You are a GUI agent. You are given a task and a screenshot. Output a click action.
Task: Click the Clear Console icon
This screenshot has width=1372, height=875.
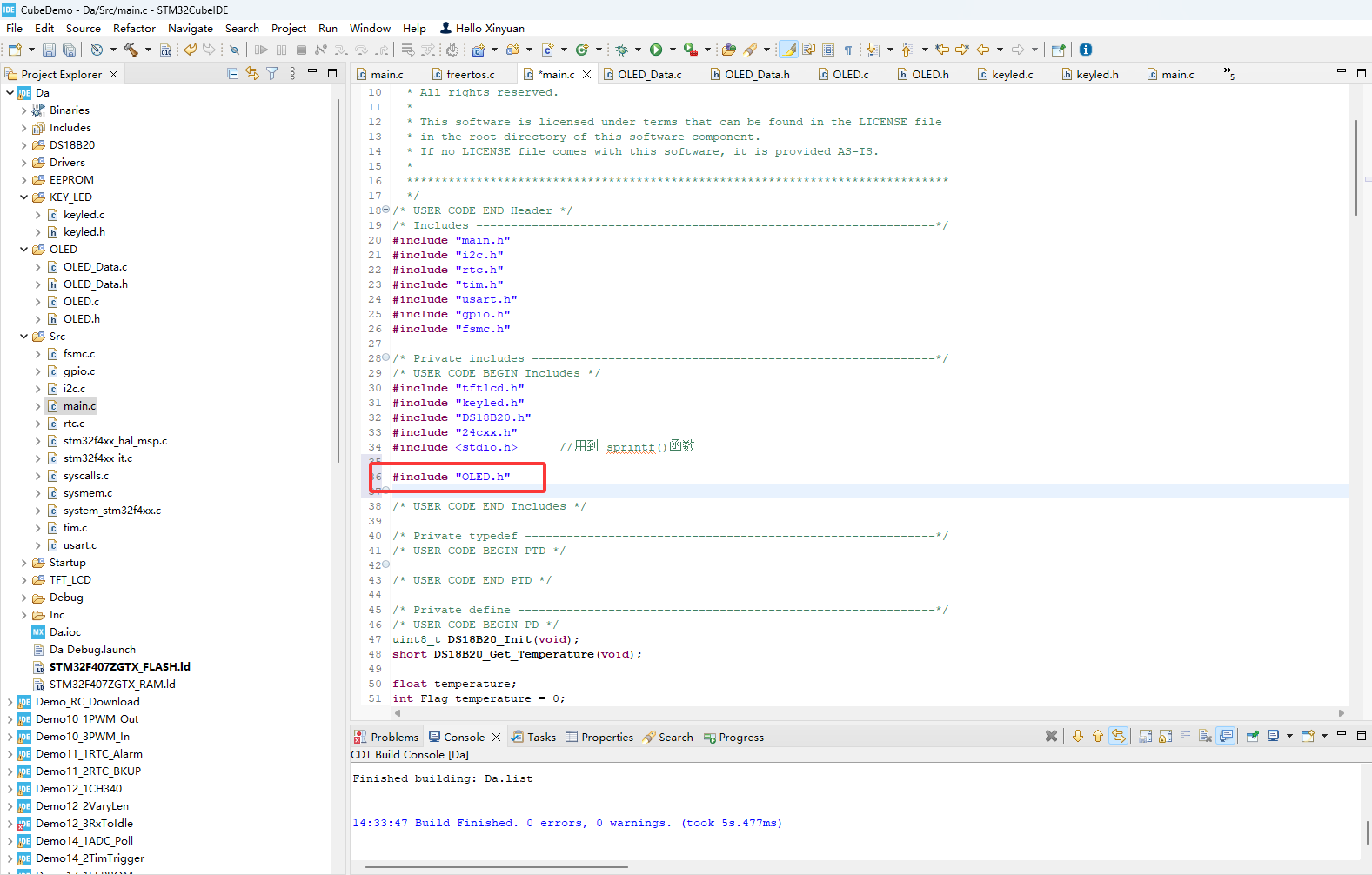(1205, 736)
